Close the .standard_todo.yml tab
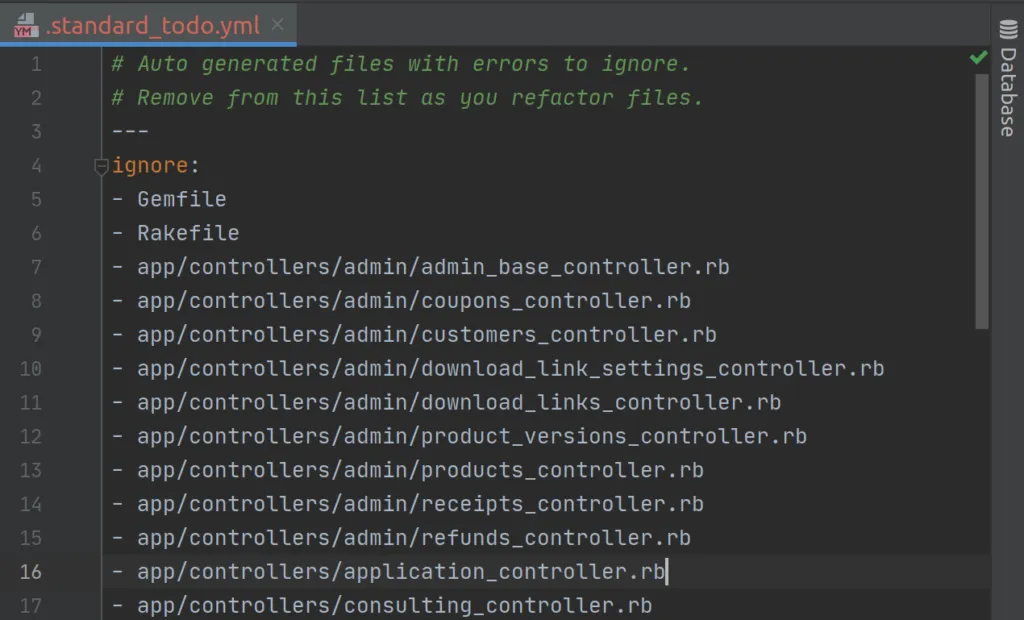This screenshot has width=1024, height=620. (x=278, y=25)
